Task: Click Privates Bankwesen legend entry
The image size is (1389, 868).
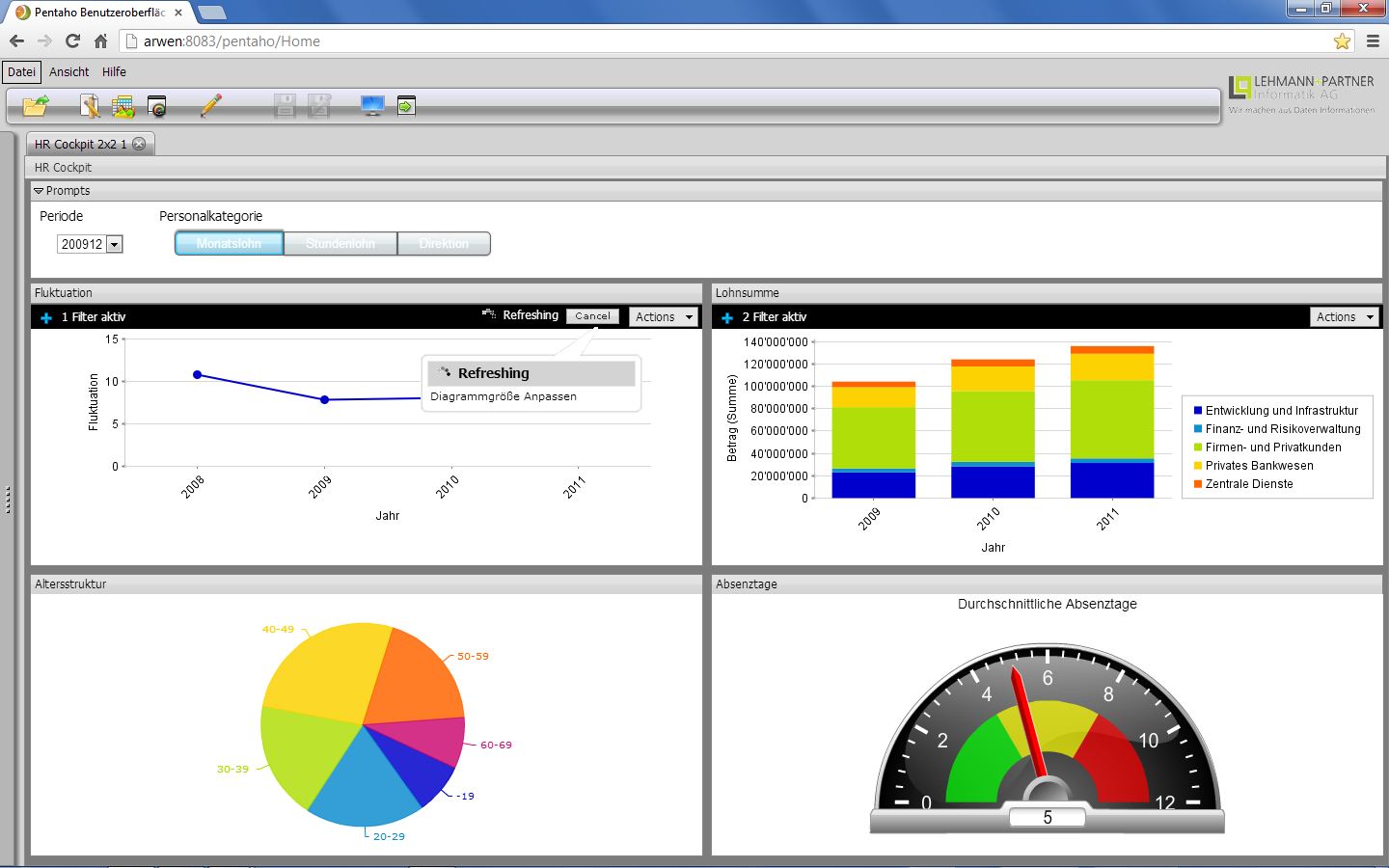Action: pyautogui.click(x=1253, y=466)
